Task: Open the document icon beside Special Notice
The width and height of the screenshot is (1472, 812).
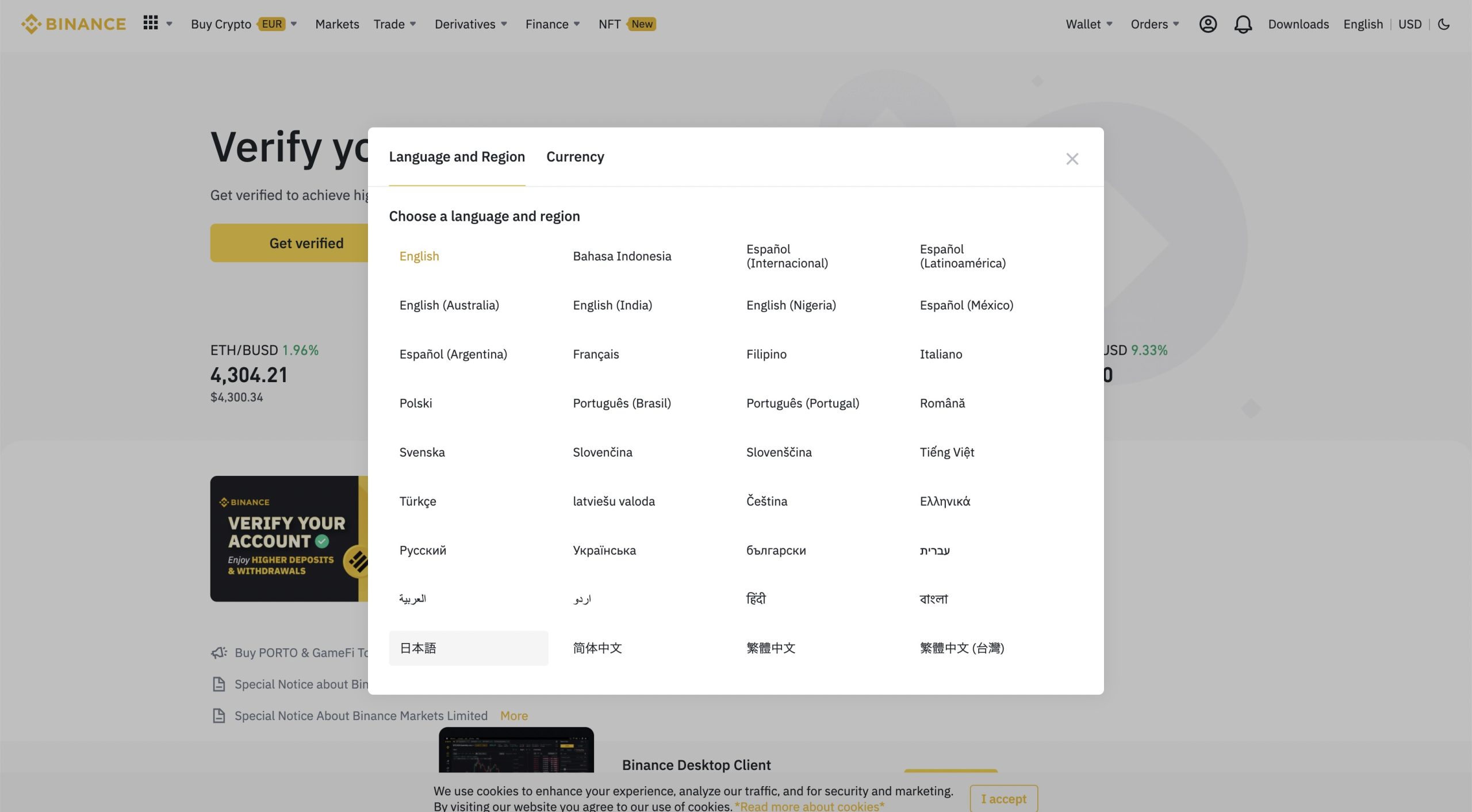Action: (x=218, y=684)
